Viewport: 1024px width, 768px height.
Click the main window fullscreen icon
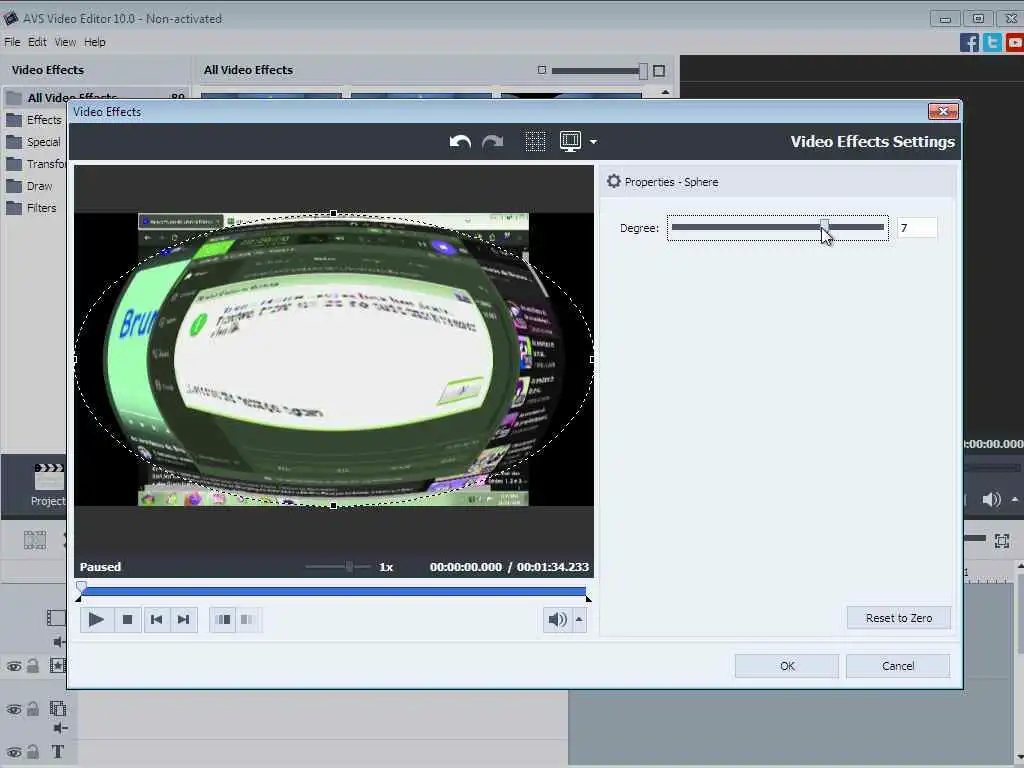[1002, 540]
